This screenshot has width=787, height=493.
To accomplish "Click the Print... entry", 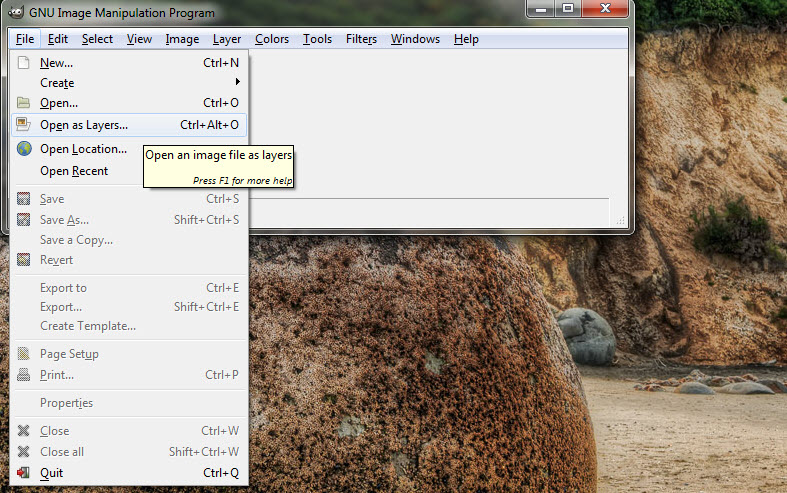I will point(129,375).
